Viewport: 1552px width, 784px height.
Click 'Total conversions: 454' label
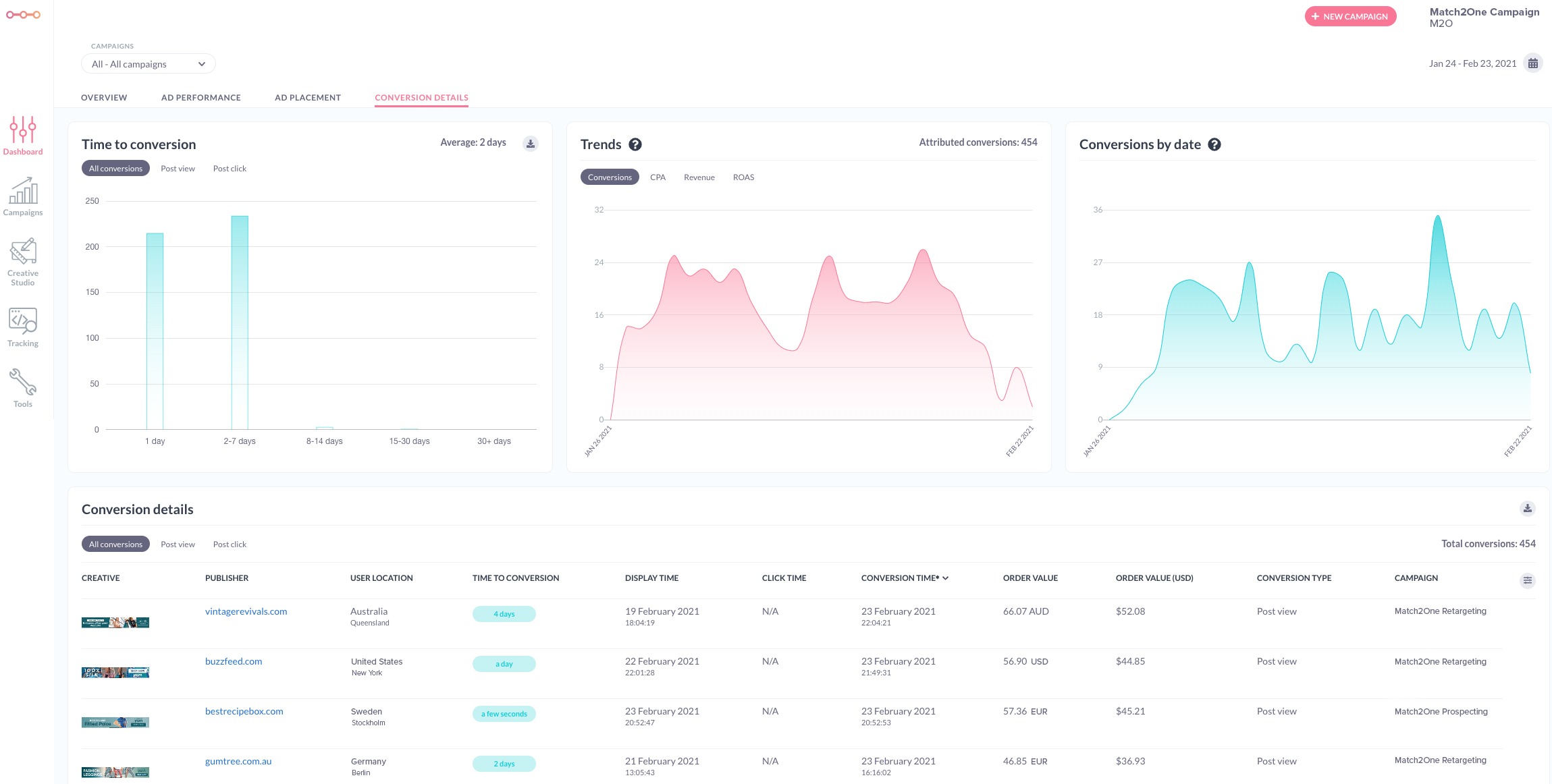tap(1489, 544)
